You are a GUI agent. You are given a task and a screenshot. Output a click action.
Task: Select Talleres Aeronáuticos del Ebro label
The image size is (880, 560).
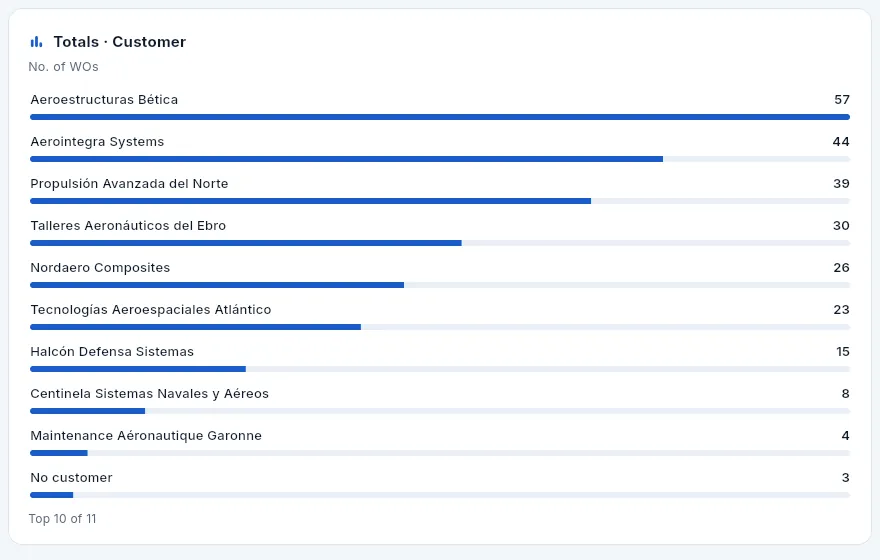click(128, 226)
